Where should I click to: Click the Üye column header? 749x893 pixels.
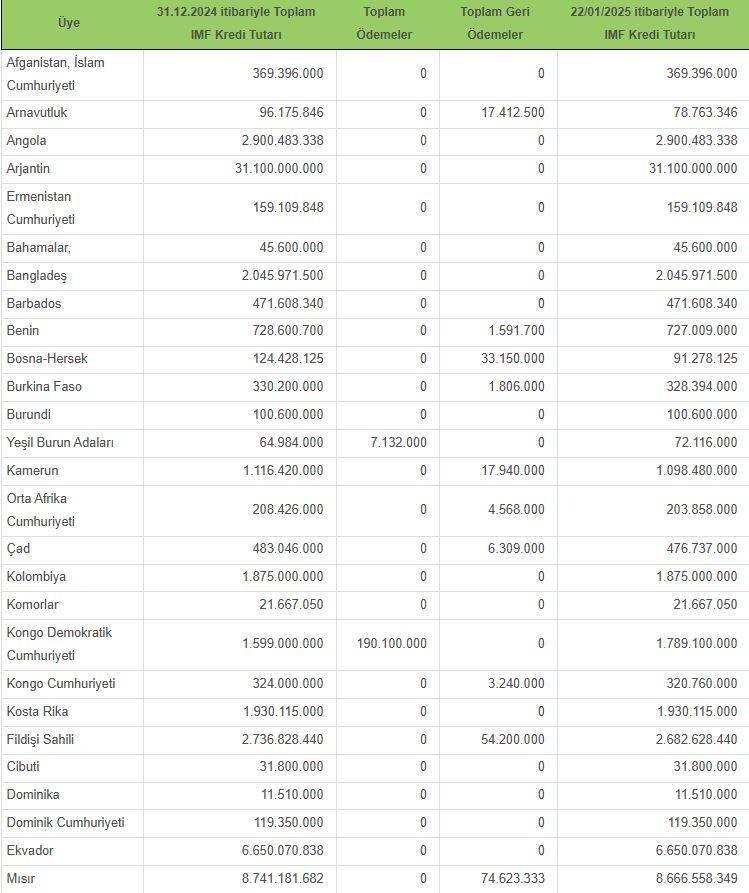coord(69,23)
